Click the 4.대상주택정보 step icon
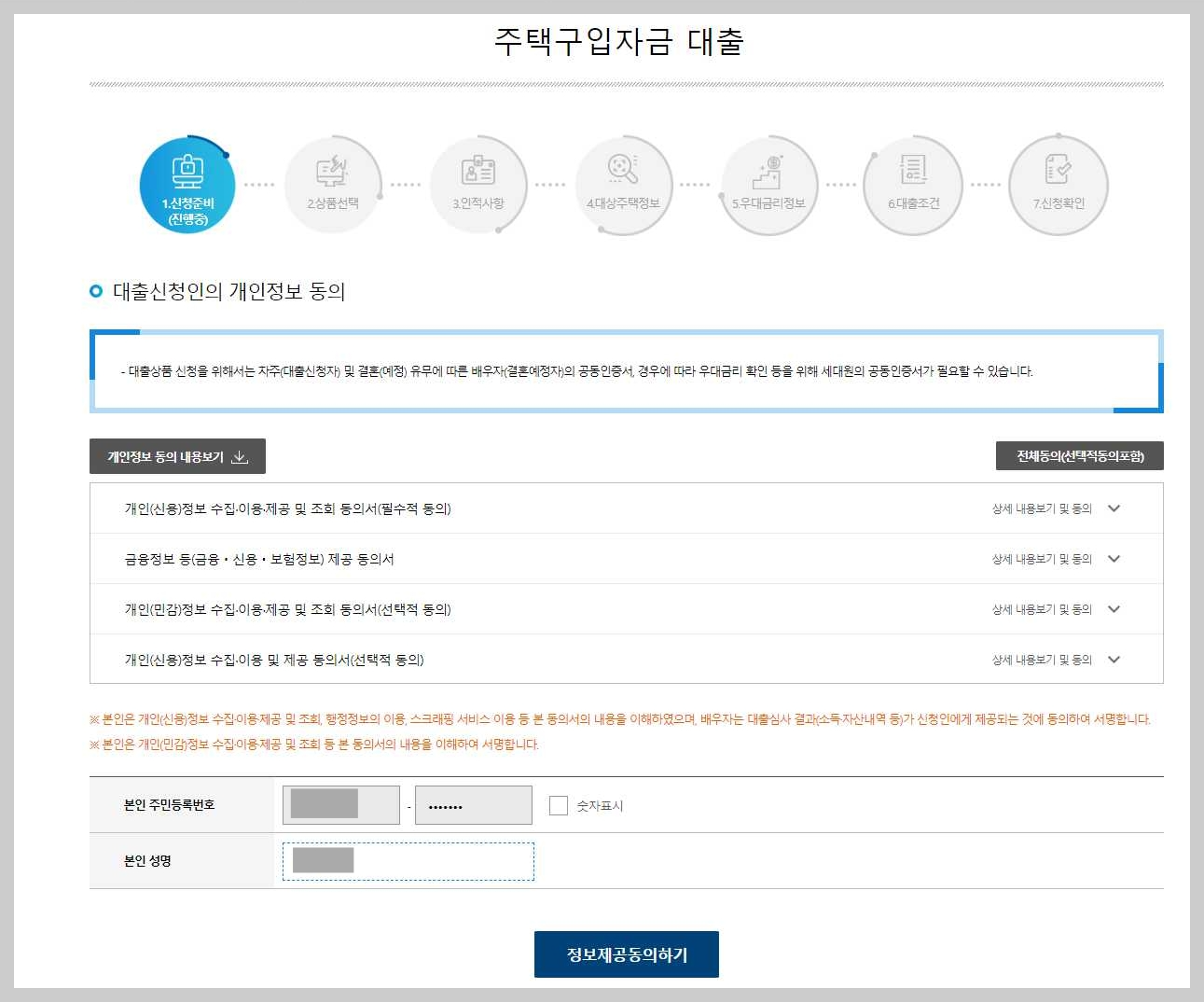This screenshot has width=1204, height=1002. click(624, 184)
